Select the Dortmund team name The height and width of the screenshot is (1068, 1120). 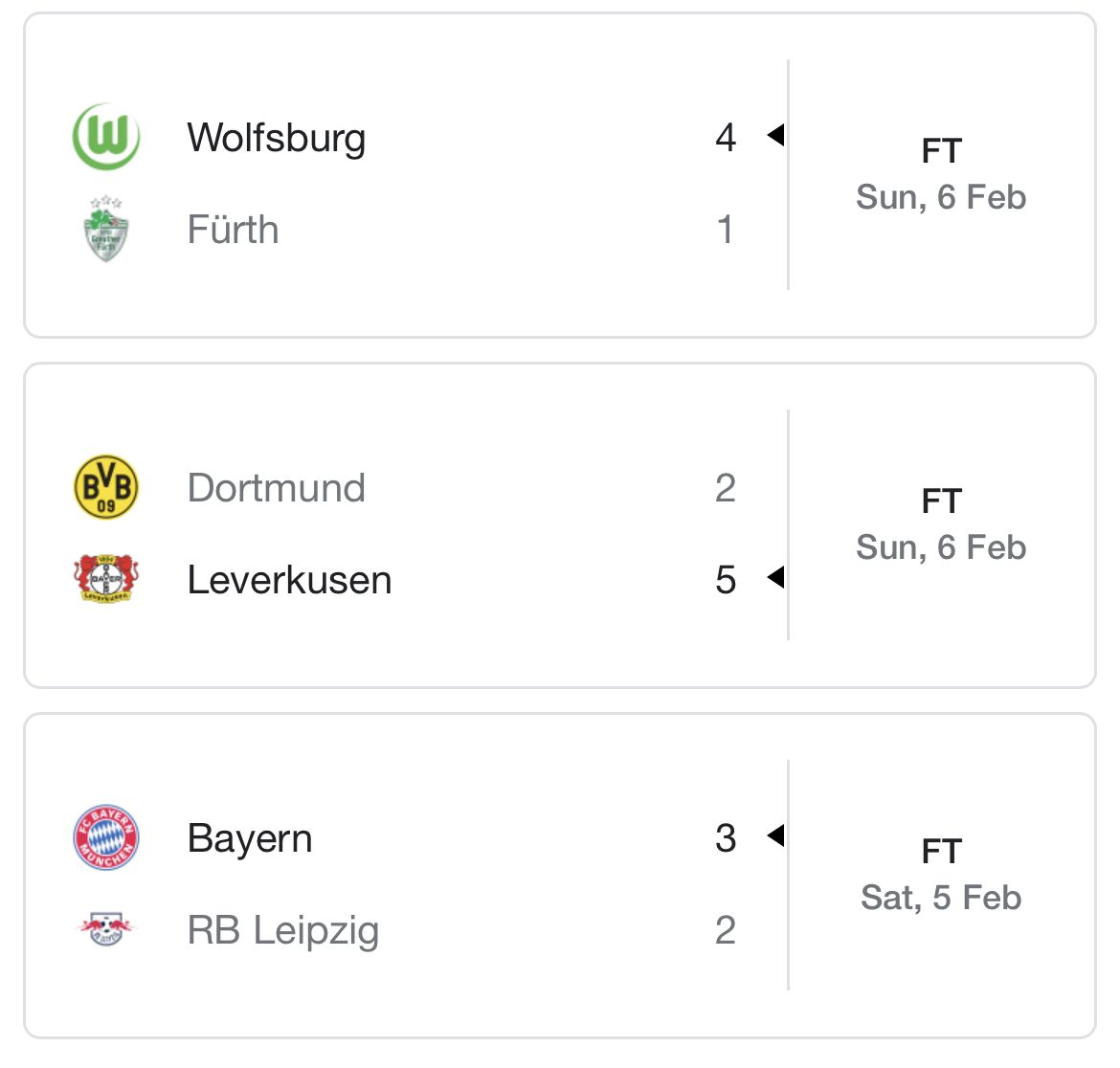click(276, 488)
